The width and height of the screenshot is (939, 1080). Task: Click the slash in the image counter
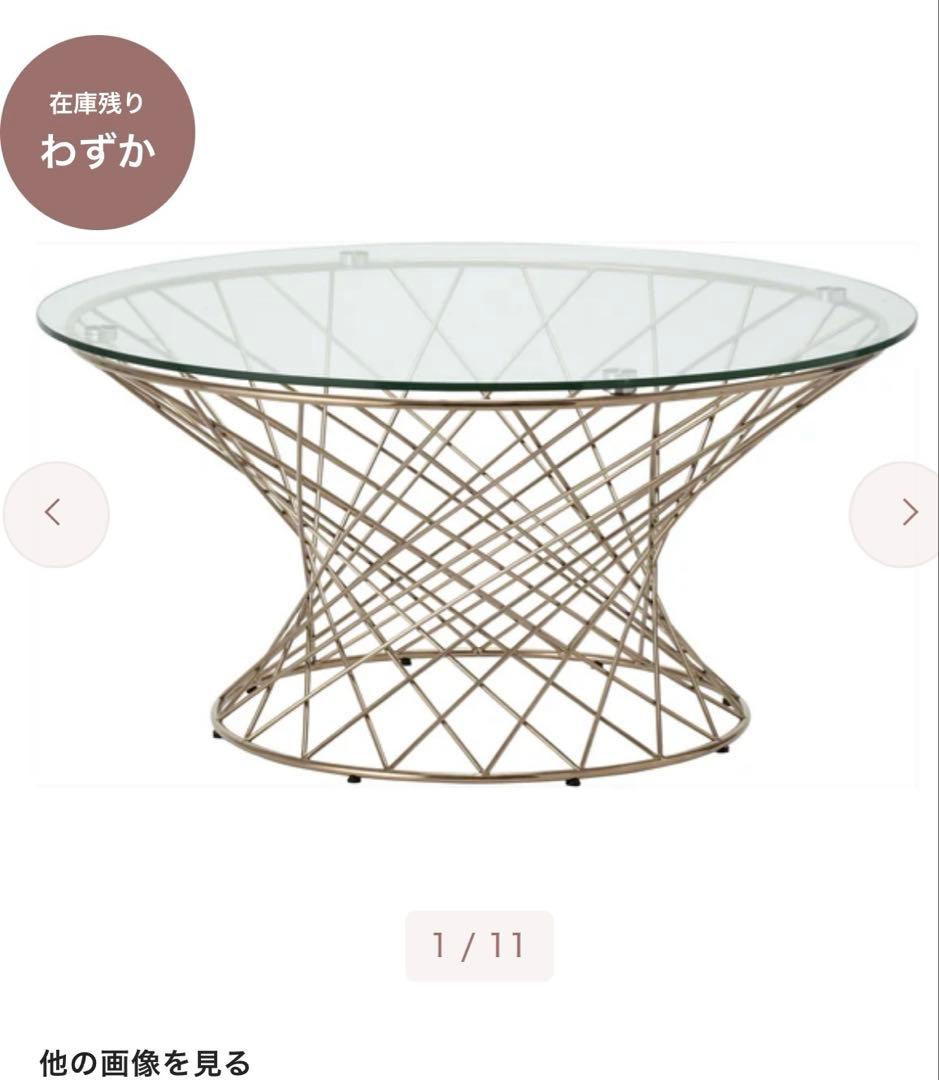pos(468,945)
